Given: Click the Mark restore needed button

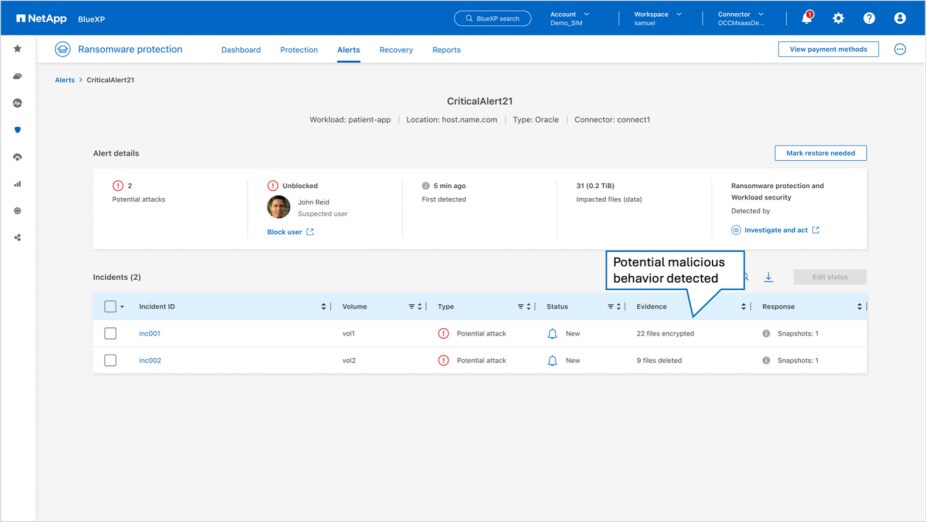Looking at the screenshot, I should (x=820, y=153).
